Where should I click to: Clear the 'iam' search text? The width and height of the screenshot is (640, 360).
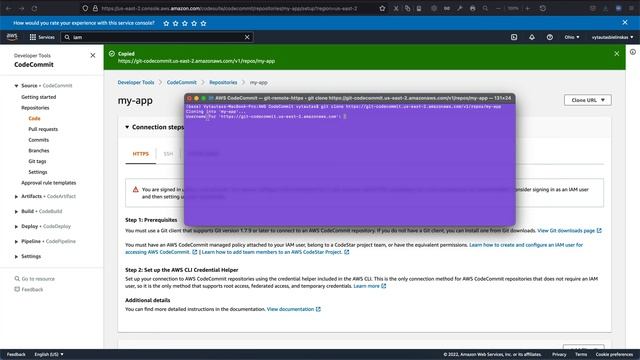click(x=247, y=37)
